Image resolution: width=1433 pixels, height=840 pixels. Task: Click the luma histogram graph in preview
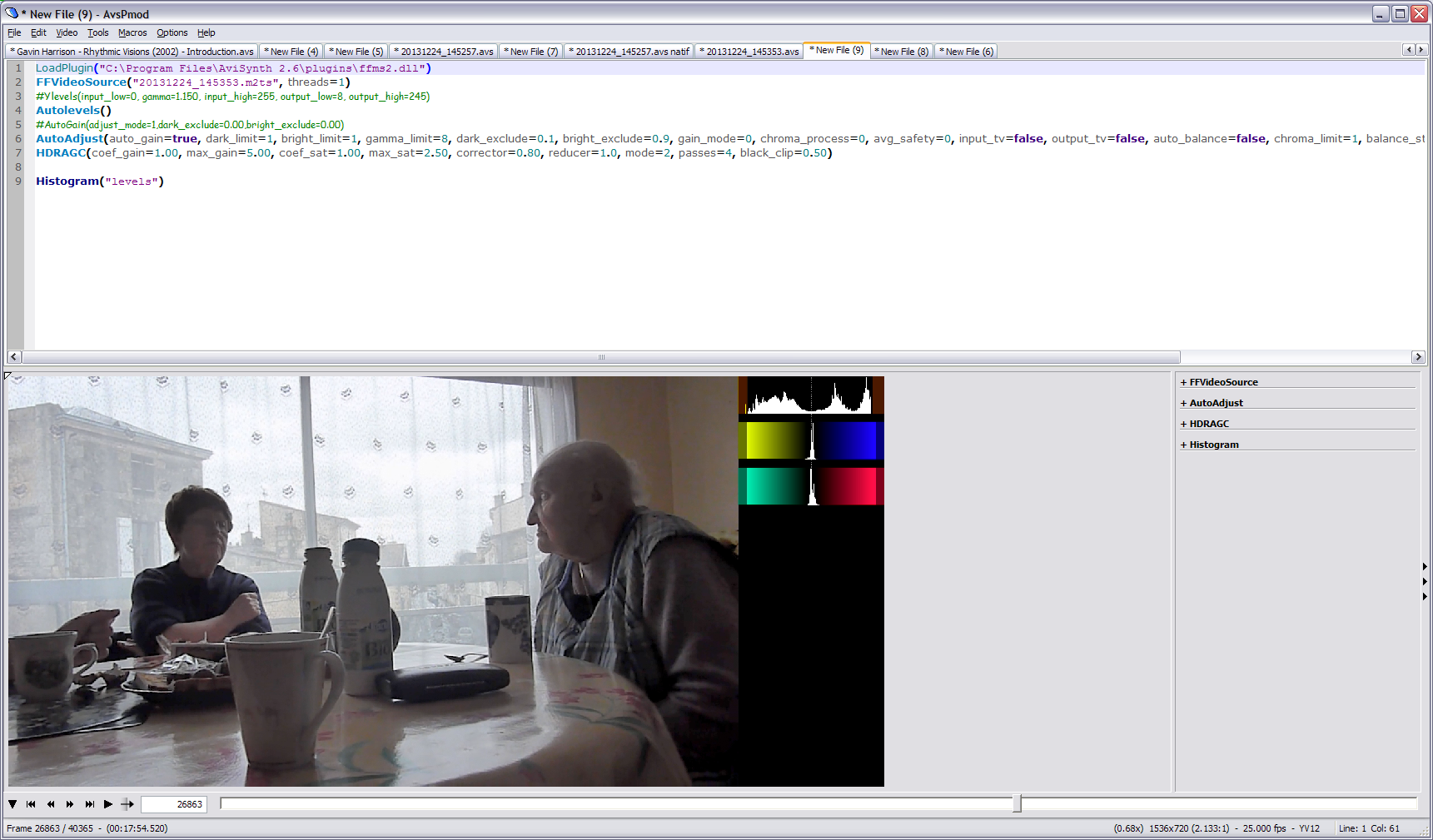tap(809, 395)
